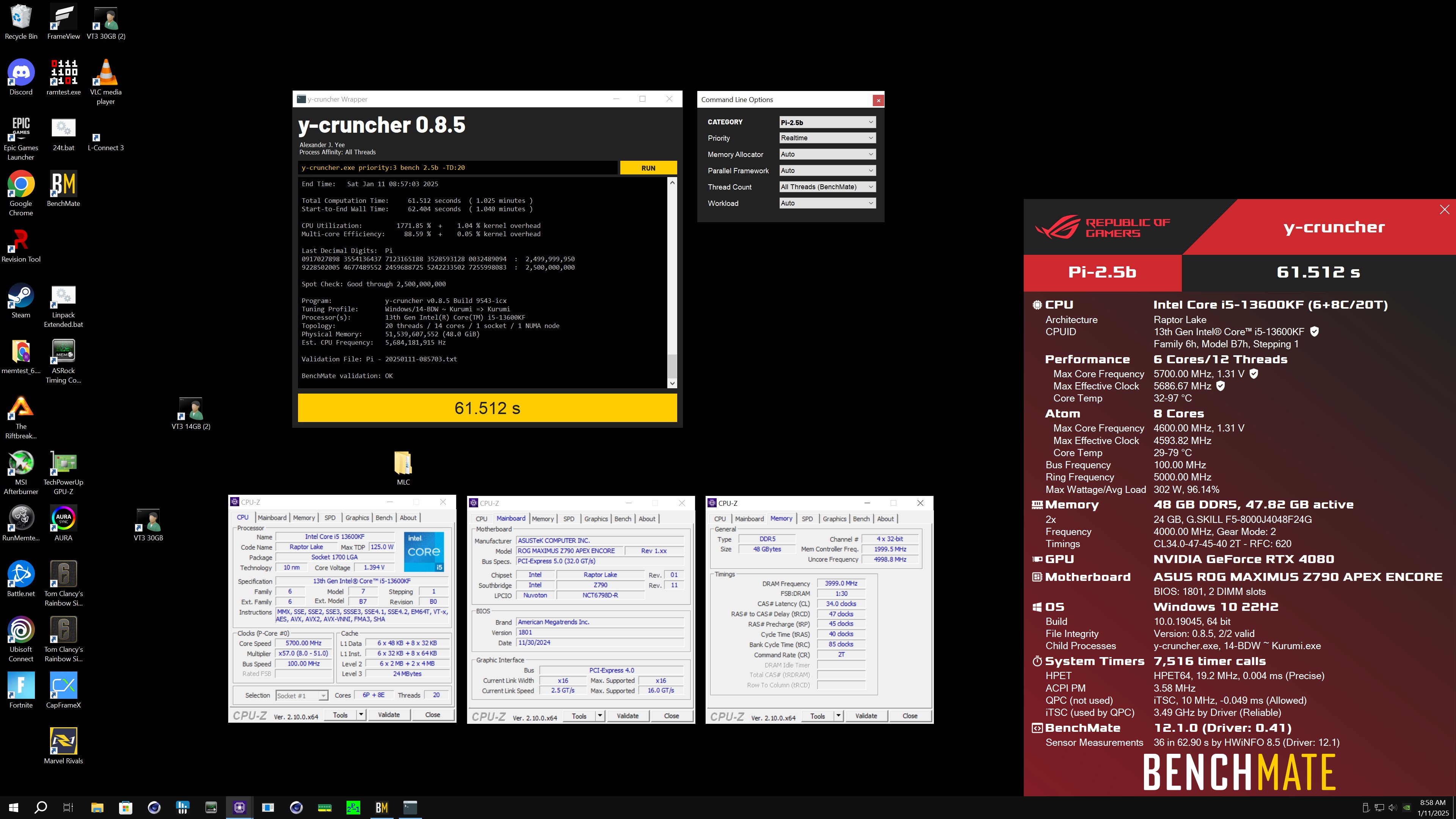1456x819 pixels.
Task: Click Close in the CPU-Z Mainboard window
Action: coord(672,716)
